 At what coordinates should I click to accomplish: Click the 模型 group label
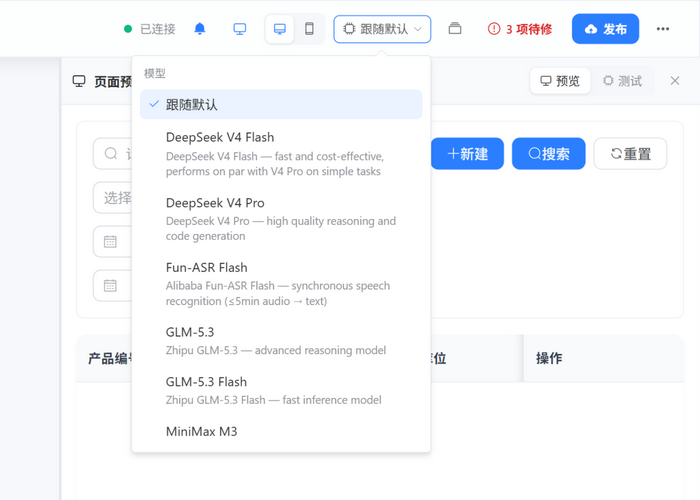point(155,73)
